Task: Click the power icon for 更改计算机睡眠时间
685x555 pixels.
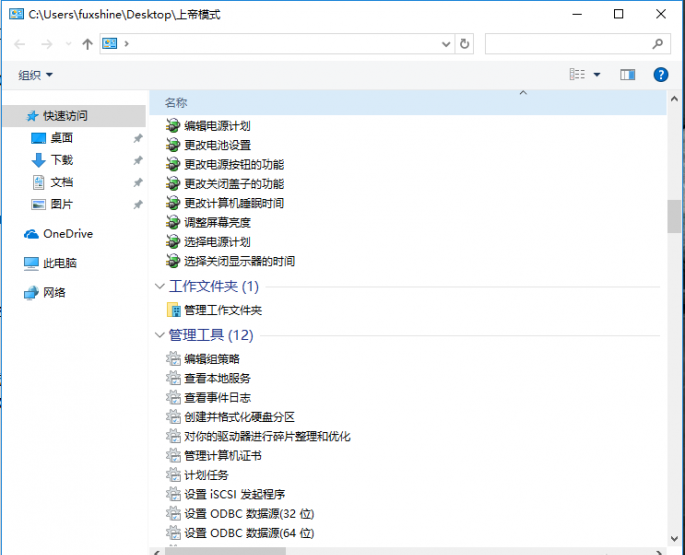Action: [173, 203]
